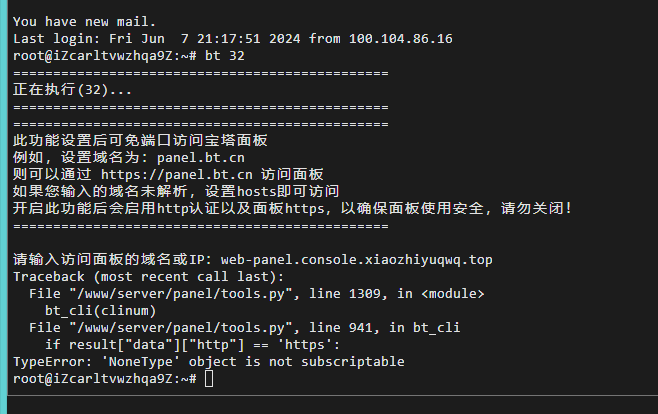Open the https://panel.bt.cn URL
658x414 pixels.
177,174
